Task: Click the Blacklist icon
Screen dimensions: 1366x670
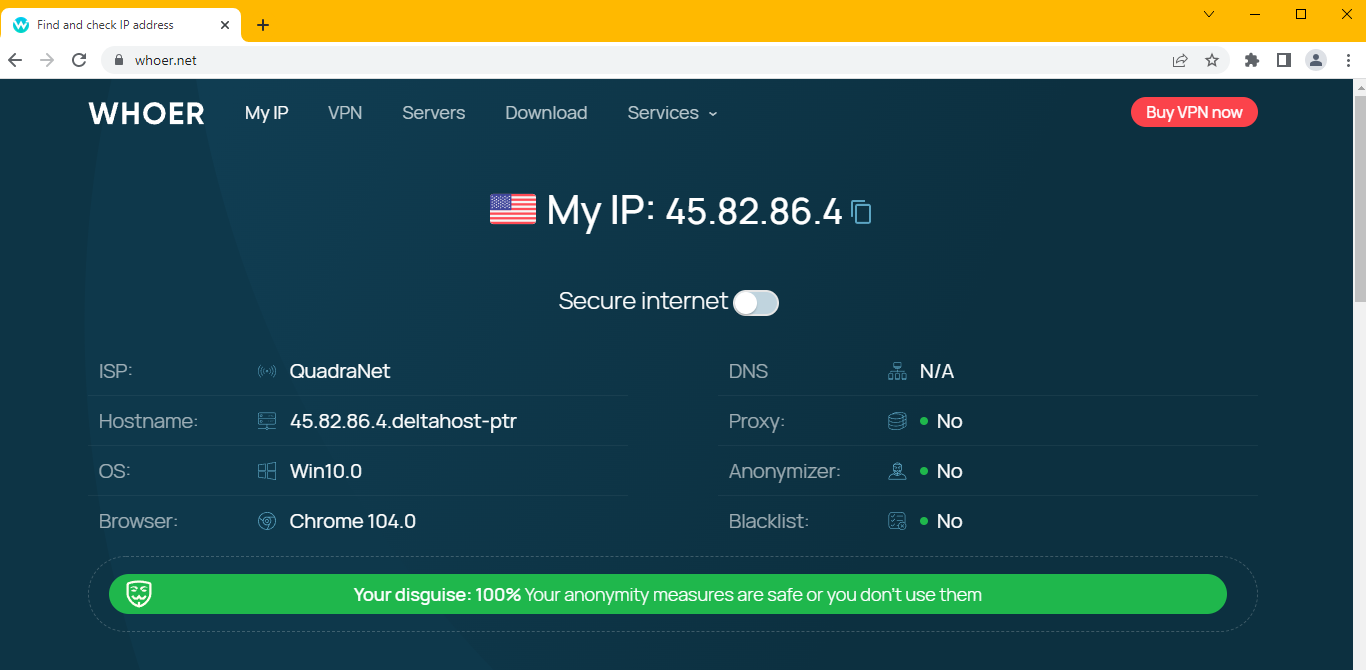Action: pyautogui.click(x=897, y=521)
